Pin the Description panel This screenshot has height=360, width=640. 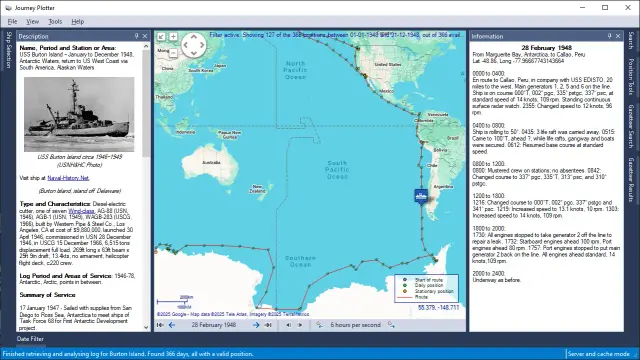(x=137, y=36)
